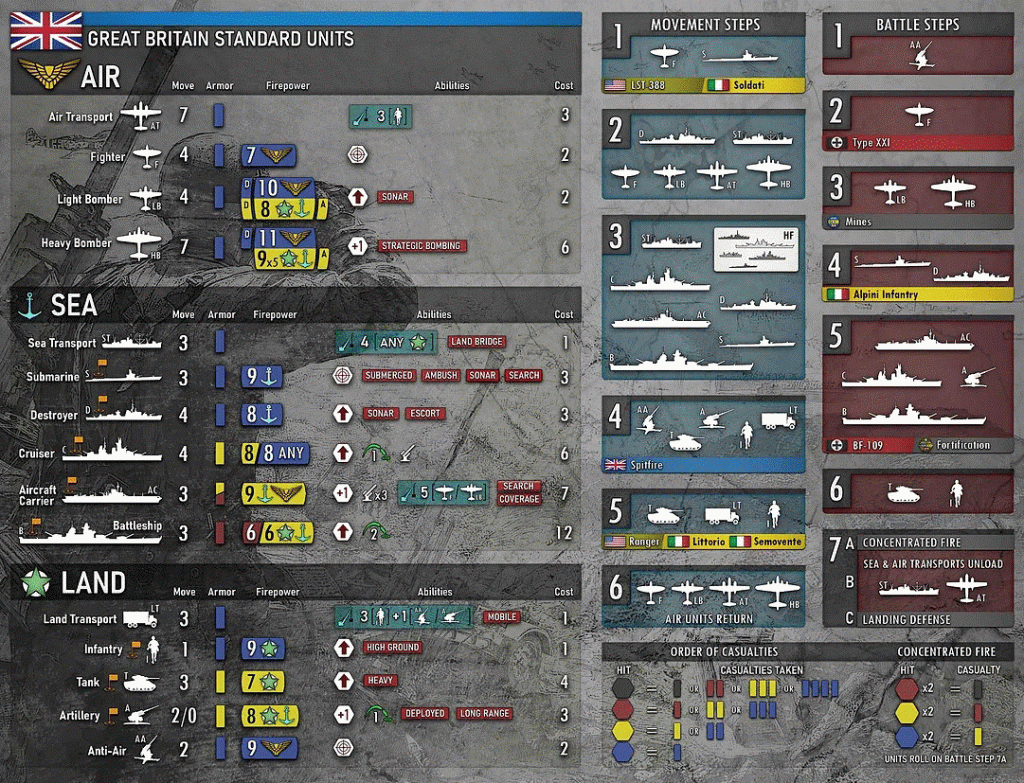The width and height of the screenshot is (1024, 783).
Task: Open the MOVEMENT STEPS header
Action: (x=705, y=24)
